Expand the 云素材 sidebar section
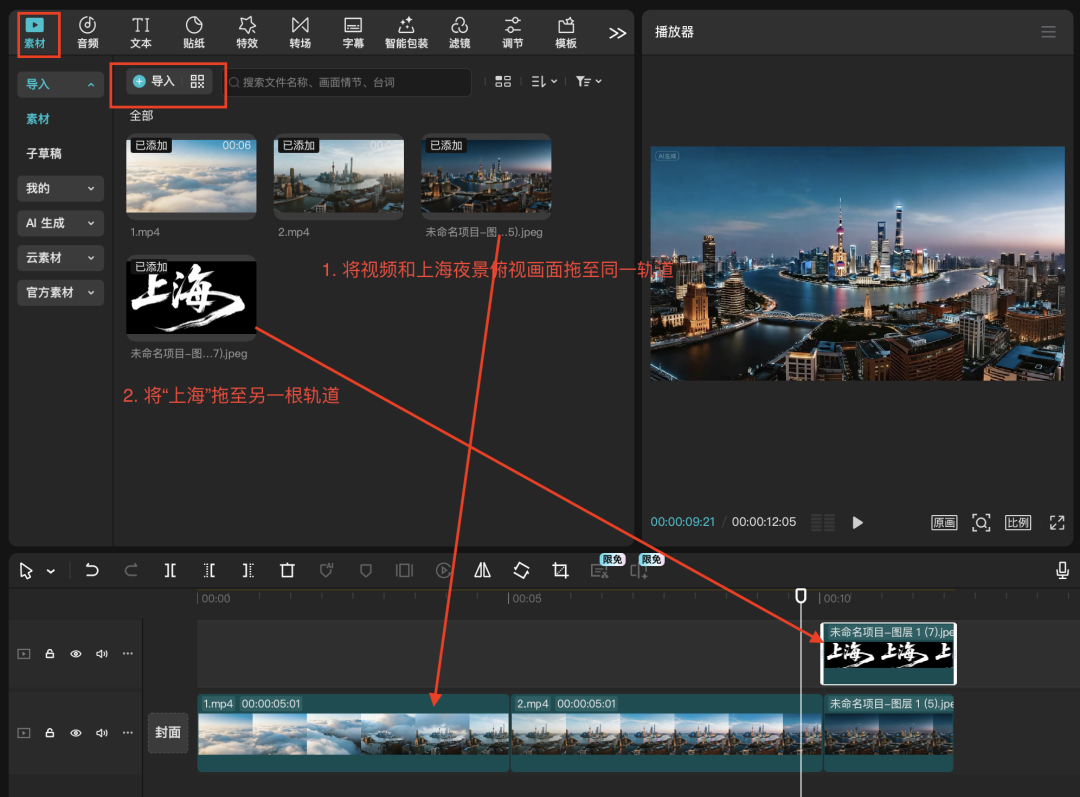The height and width of the screenshot is (797, 1080). point(61,258)
